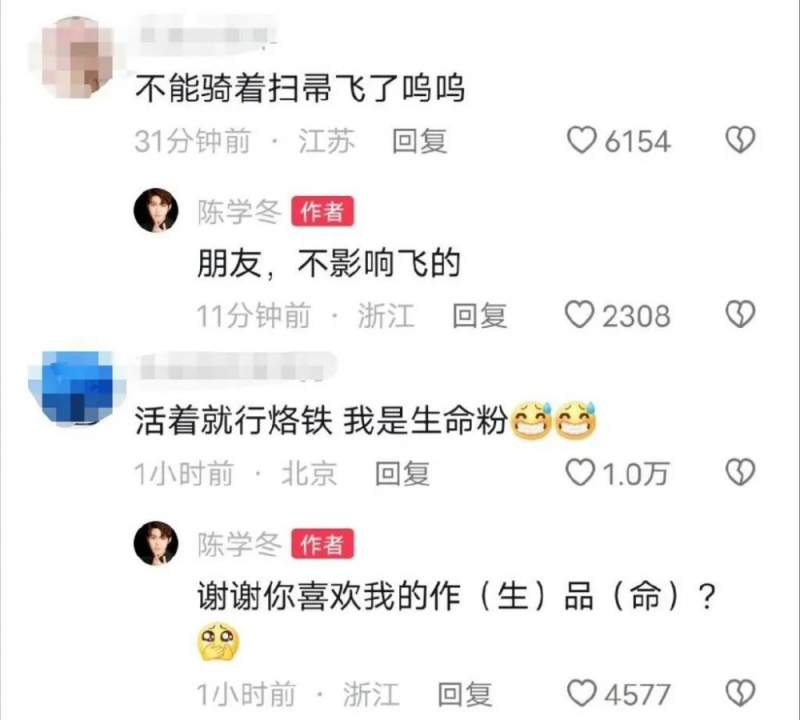Open the blurred pink commenter avatar
Image resolution: width=800 pixels, height=720 pixels.
(x=77, y=57)
